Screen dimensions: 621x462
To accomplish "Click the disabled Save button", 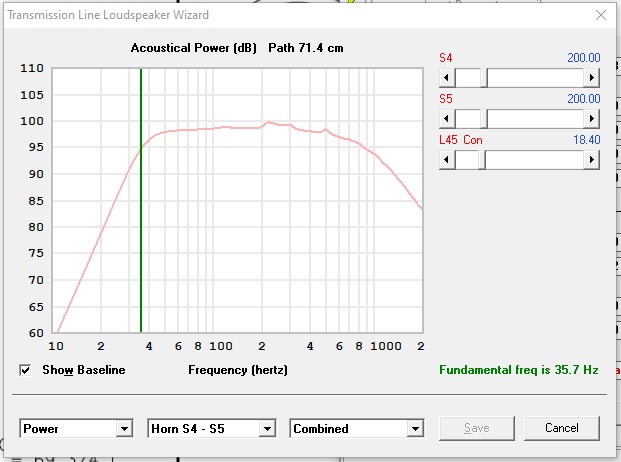I will [x=477, y=428].
